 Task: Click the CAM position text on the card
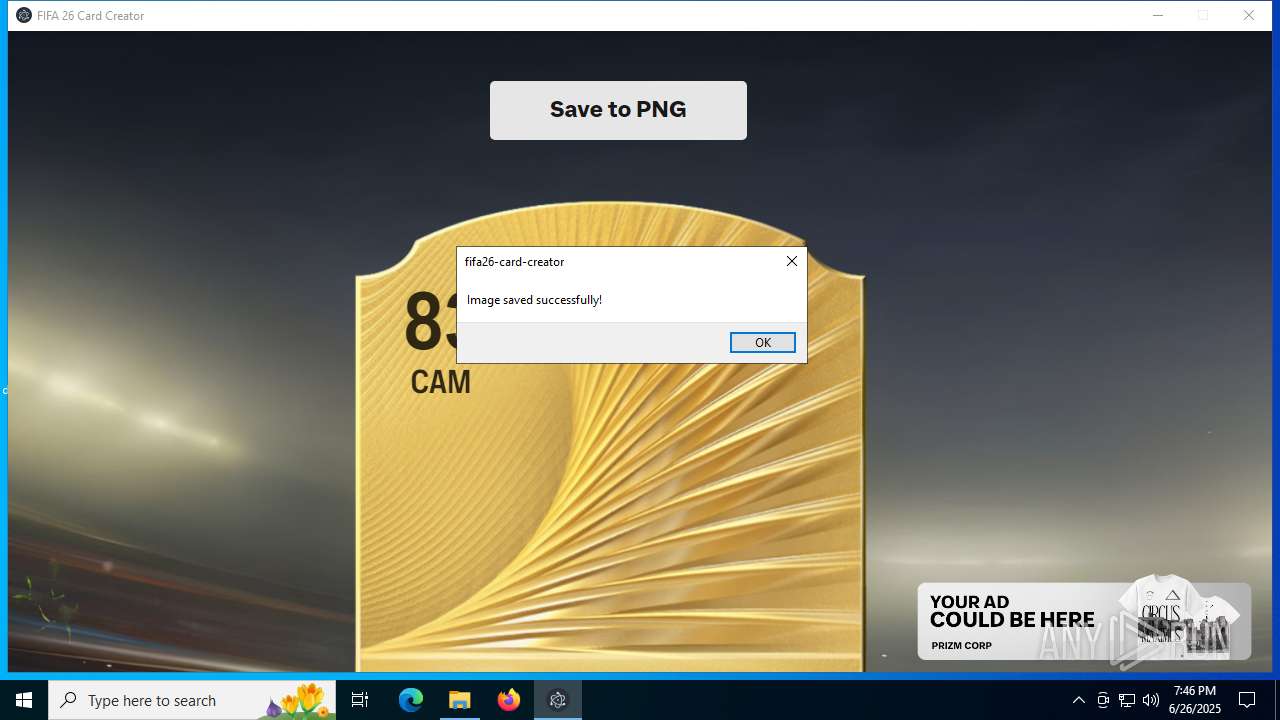coord(440,382)
